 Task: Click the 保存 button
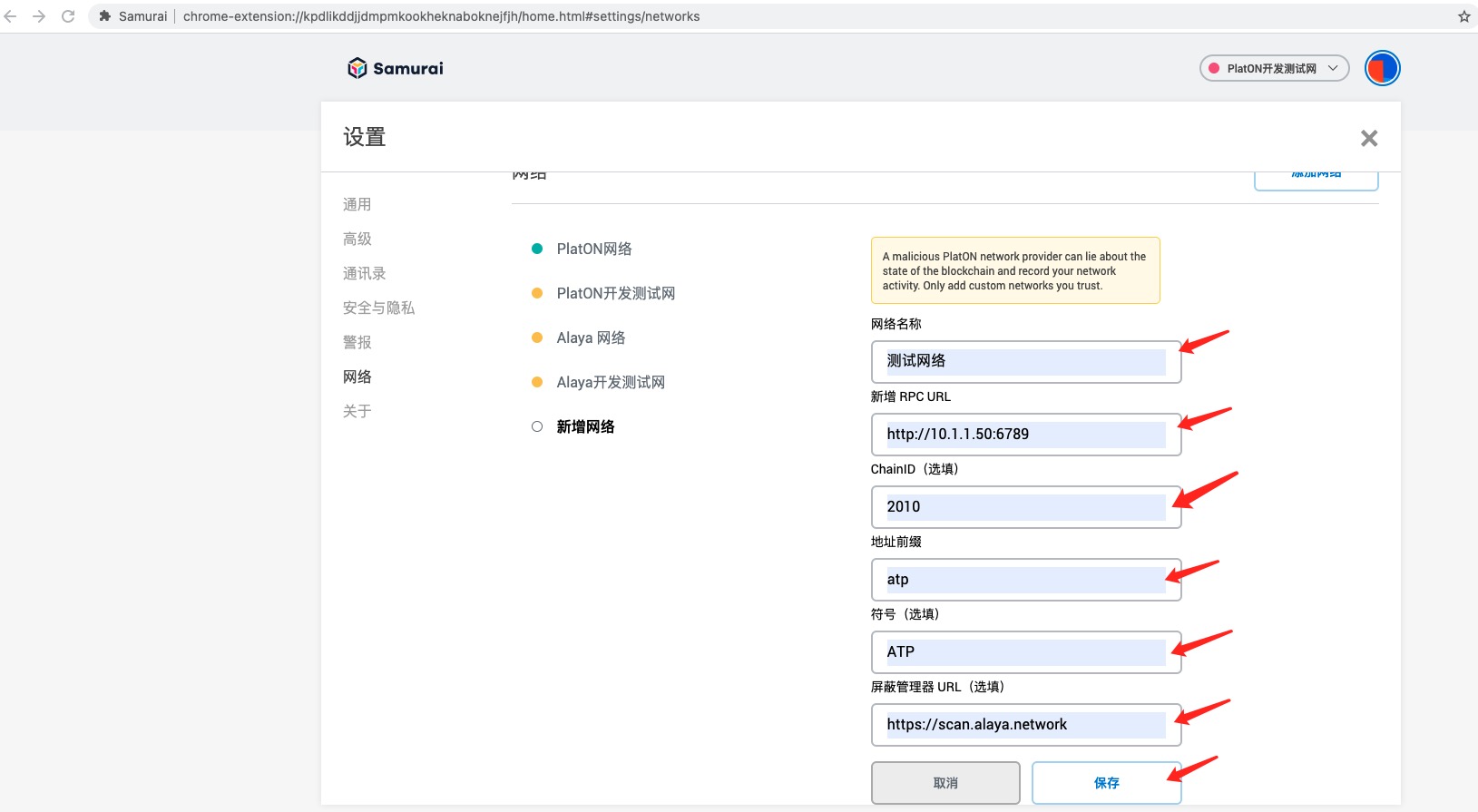pos(1107,782)
